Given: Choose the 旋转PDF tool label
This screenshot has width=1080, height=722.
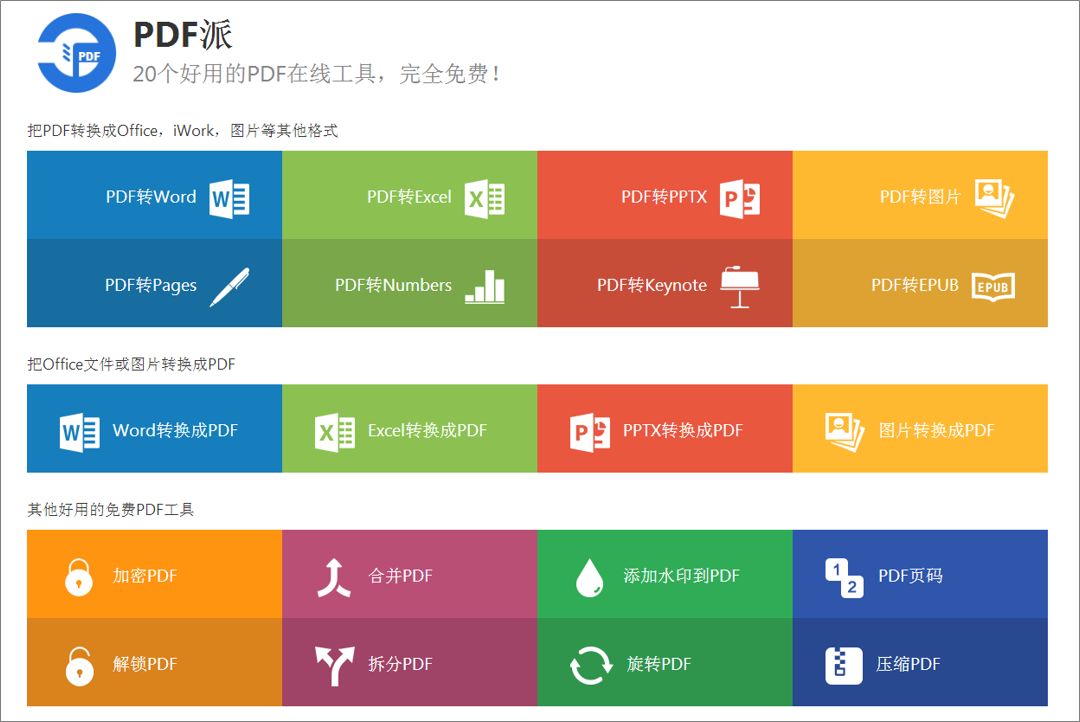Looking at the screenshot, I should click(658, 664).
